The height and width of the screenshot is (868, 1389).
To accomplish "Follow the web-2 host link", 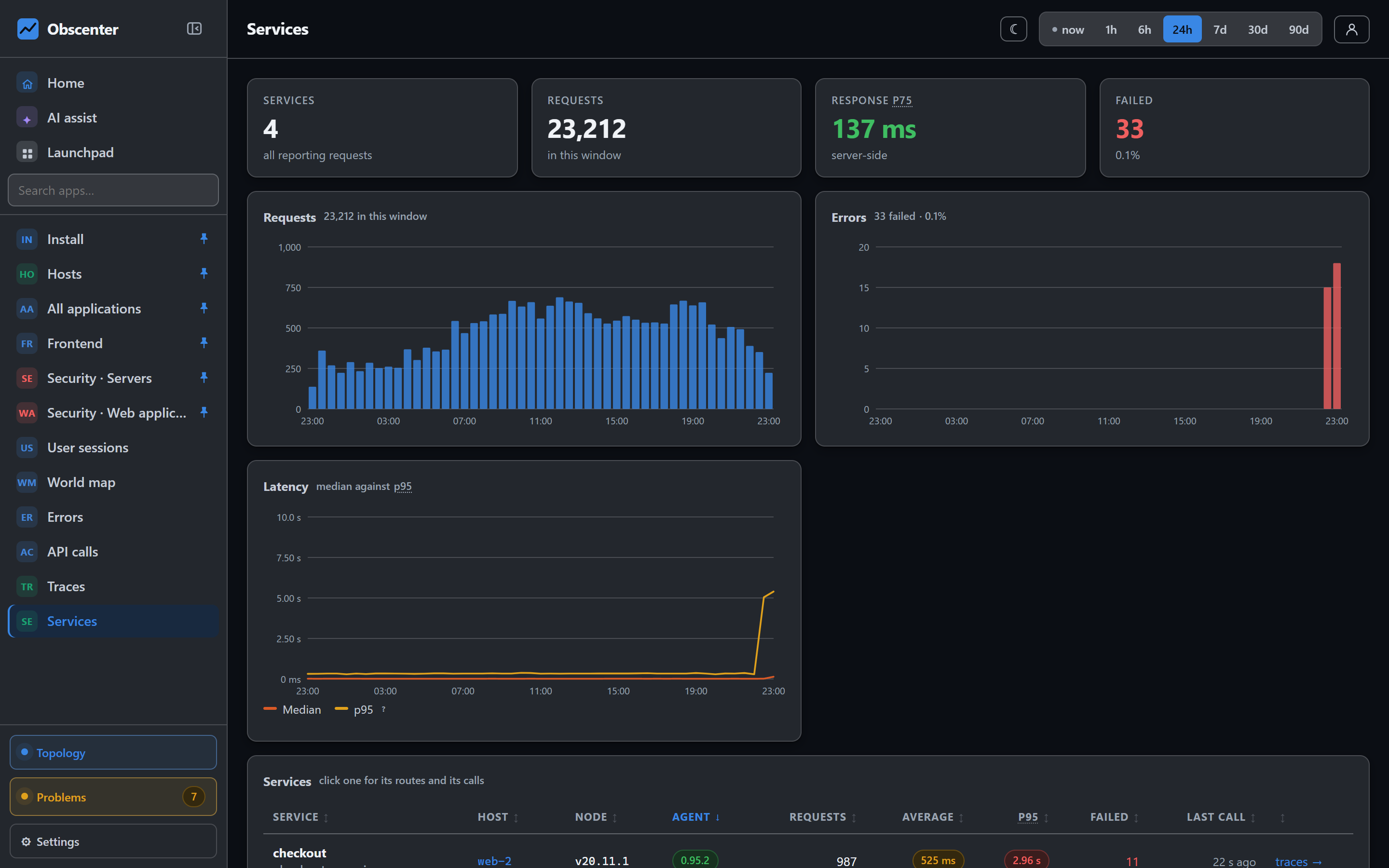I will (494, 861).
